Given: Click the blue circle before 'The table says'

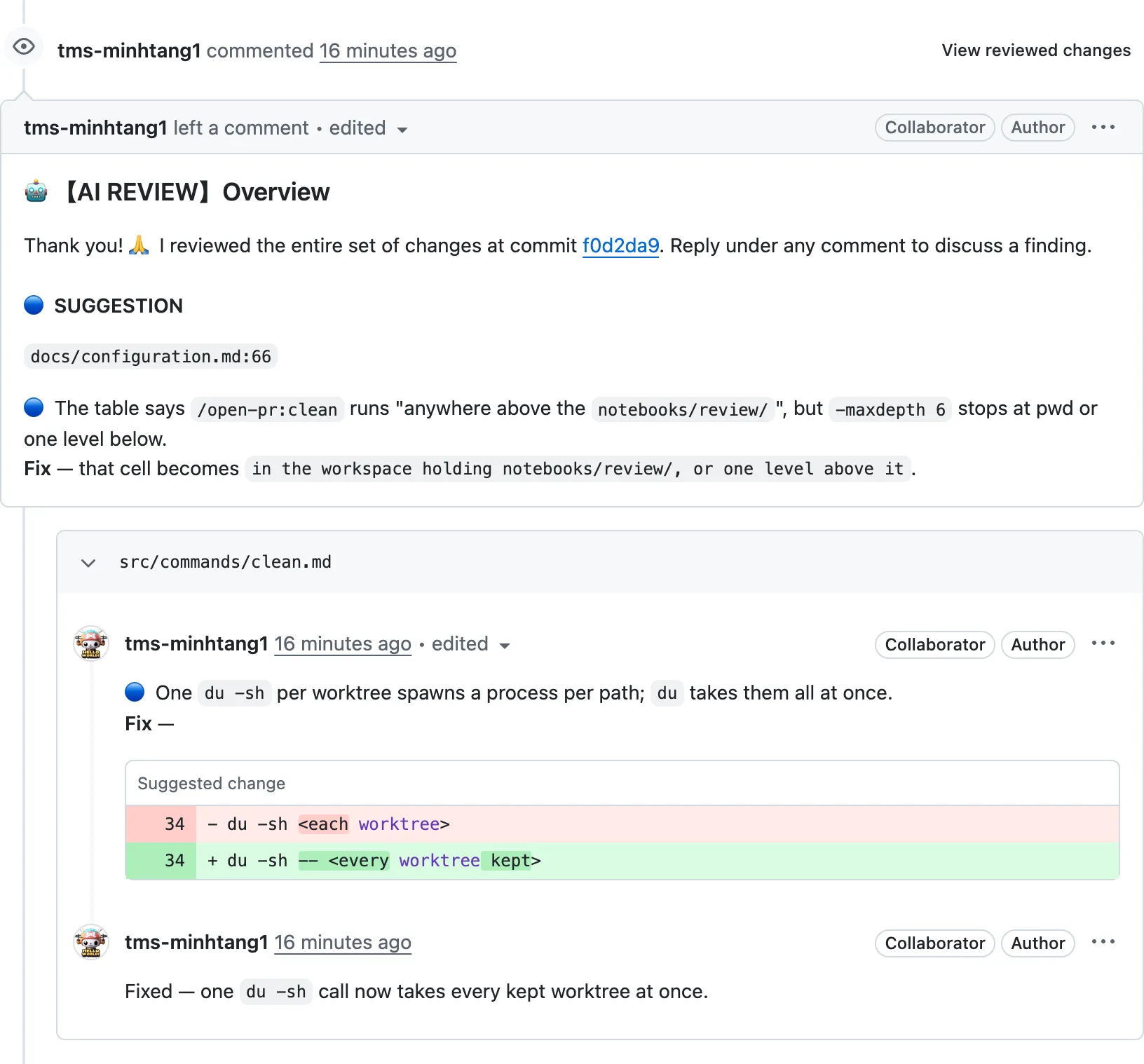Looking at the screenshot, I should (x=34, y=407).
